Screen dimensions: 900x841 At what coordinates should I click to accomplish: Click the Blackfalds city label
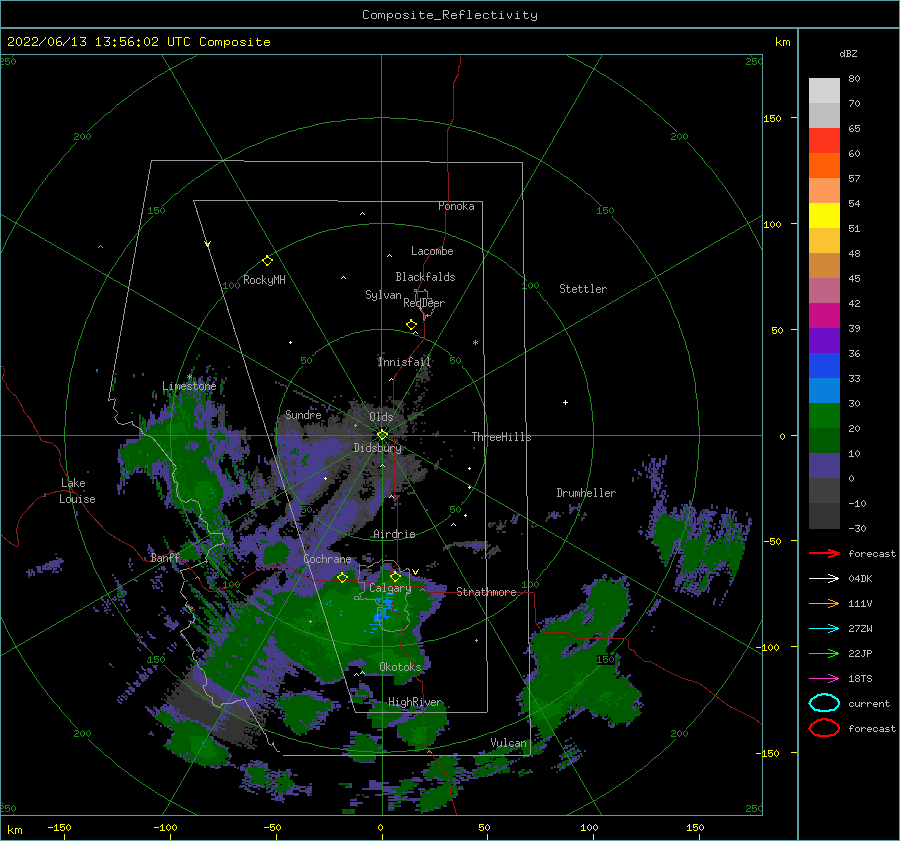coord(425,277)
